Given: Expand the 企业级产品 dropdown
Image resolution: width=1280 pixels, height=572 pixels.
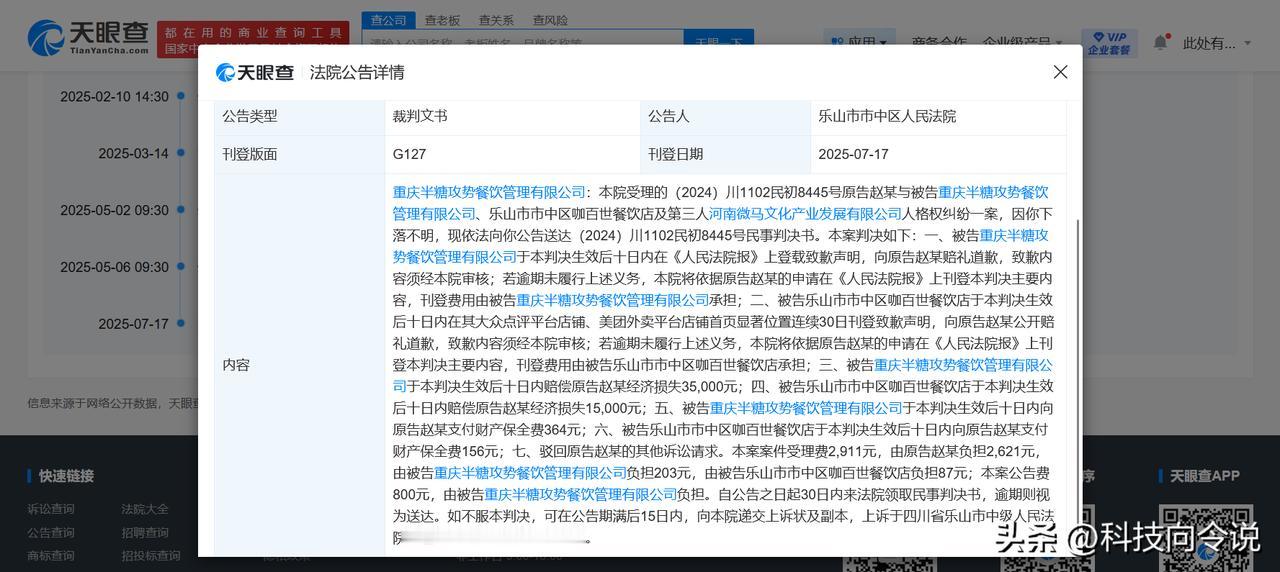Looking at the screenshot, I should click(x=1022, y=43).
